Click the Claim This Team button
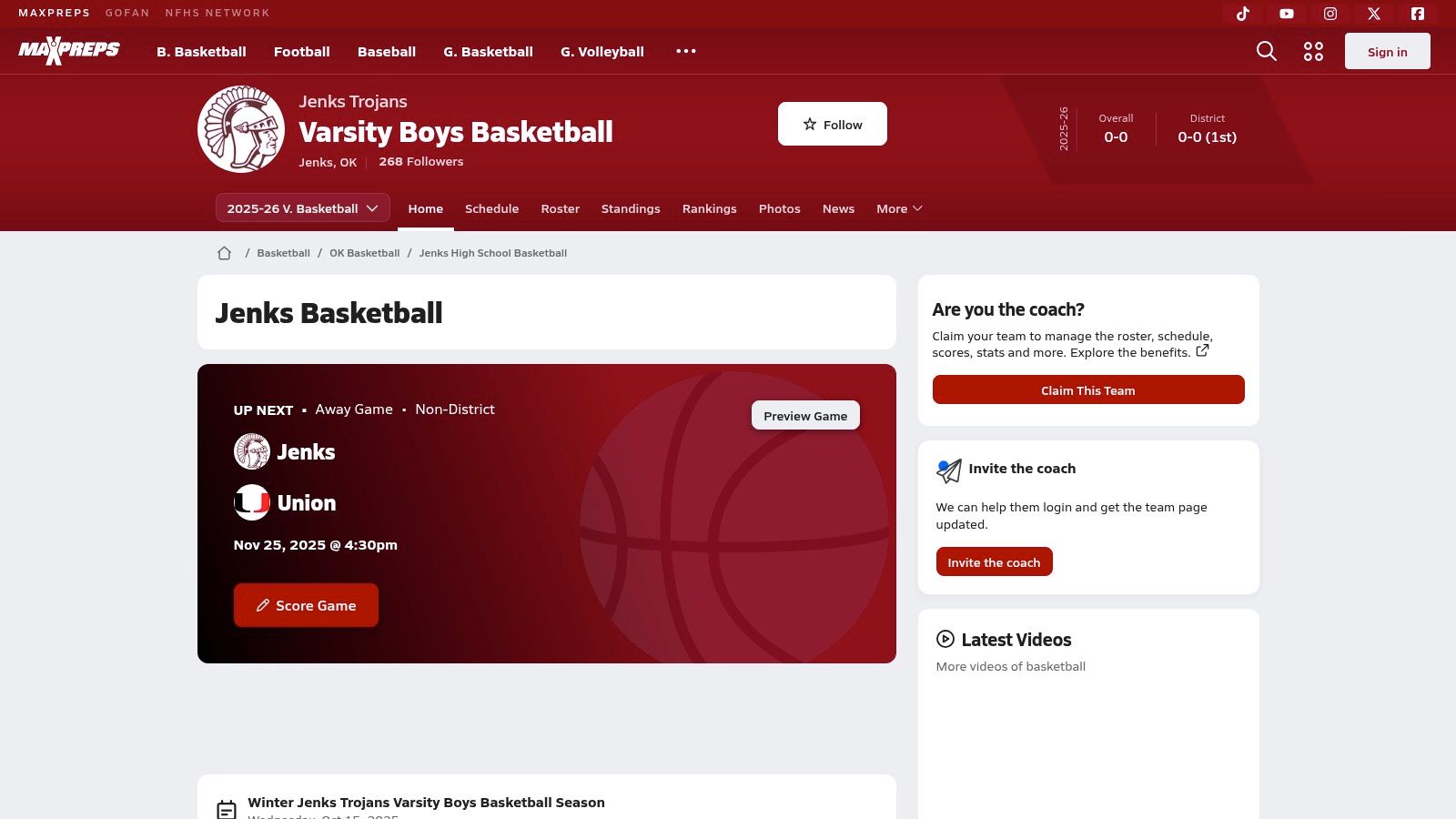 (1087, 389)
